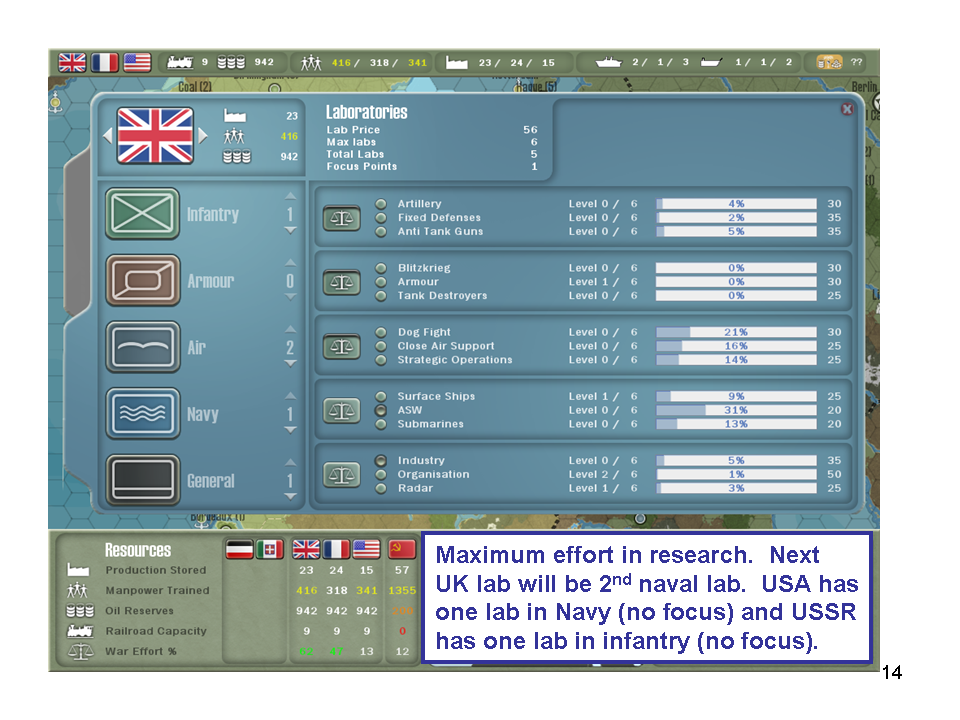Click the UK flag in top bar
Image resolution: width=960 pixels, height=720 pixels.
tap(72, 62)
